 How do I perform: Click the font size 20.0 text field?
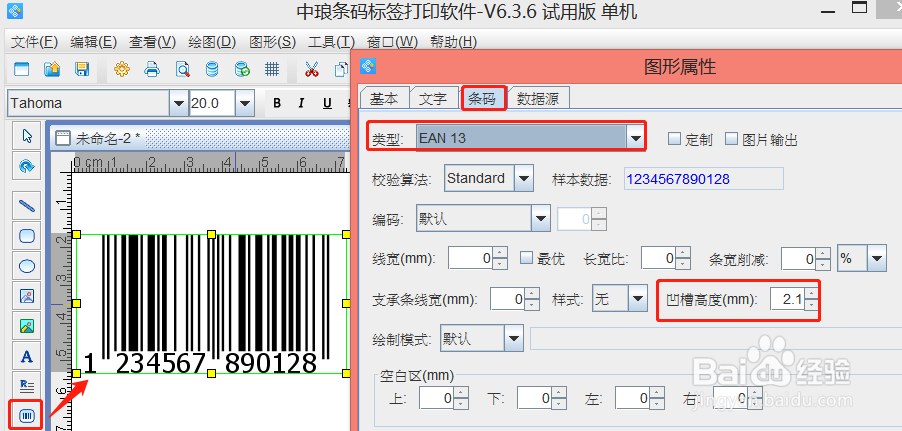[x=212, y=104]
